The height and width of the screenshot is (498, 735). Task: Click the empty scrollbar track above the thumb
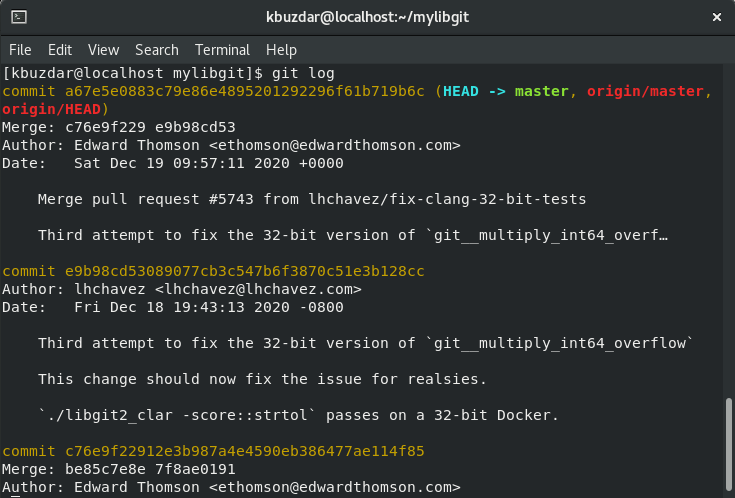coord(728,230)
